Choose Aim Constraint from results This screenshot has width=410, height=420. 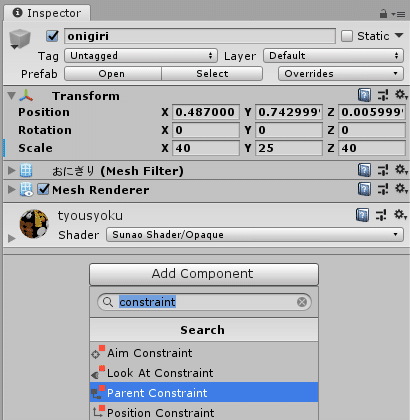[204, 353]
